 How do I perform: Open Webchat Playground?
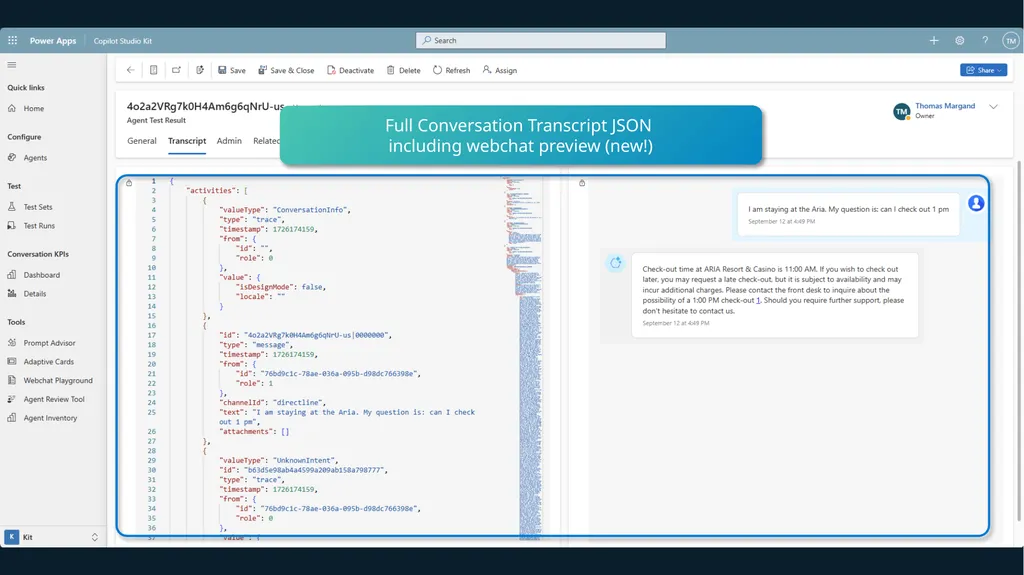click(x=58, y=380)
